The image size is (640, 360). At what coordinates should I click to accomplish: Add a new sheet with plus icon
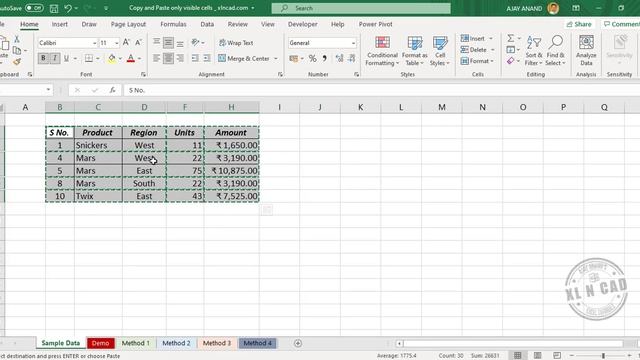pos(298,343)
